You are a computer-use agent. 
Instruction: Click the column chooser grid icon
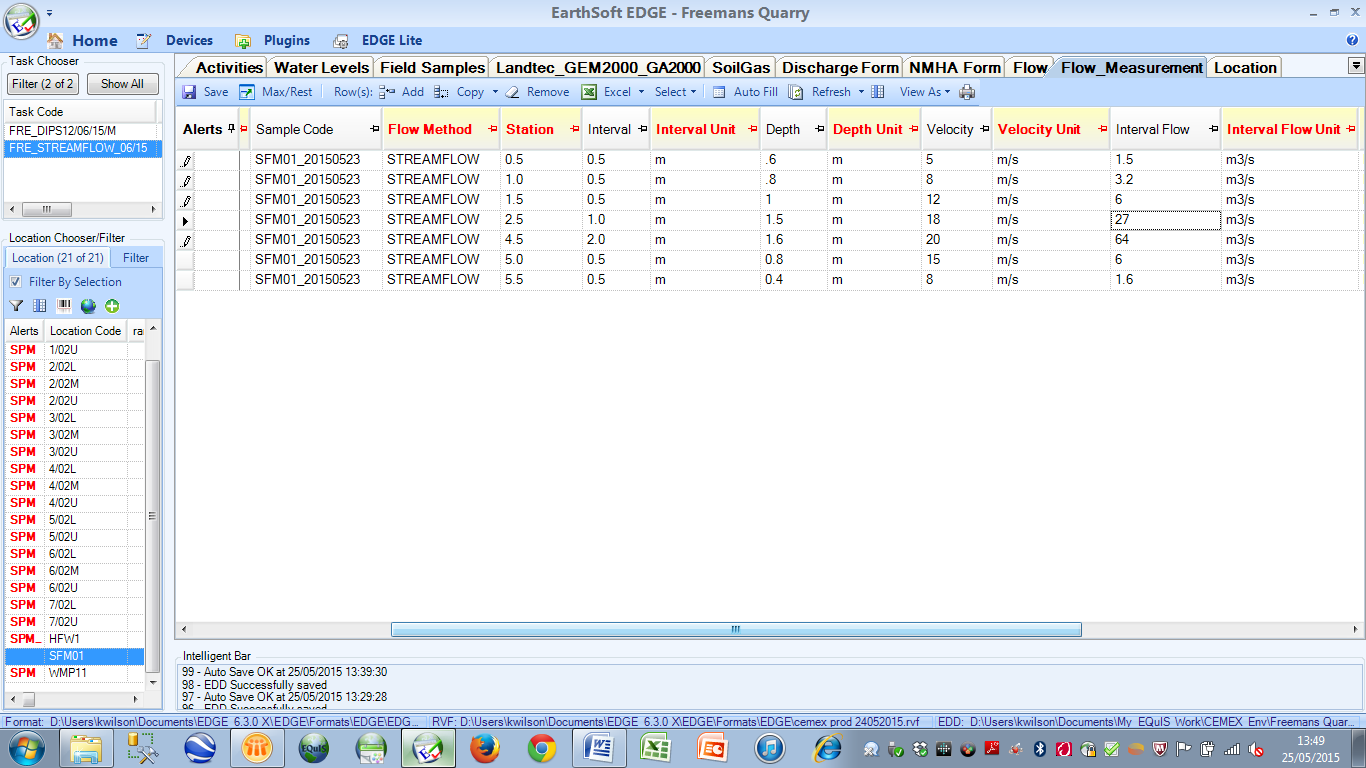click(x=40, y=306)
